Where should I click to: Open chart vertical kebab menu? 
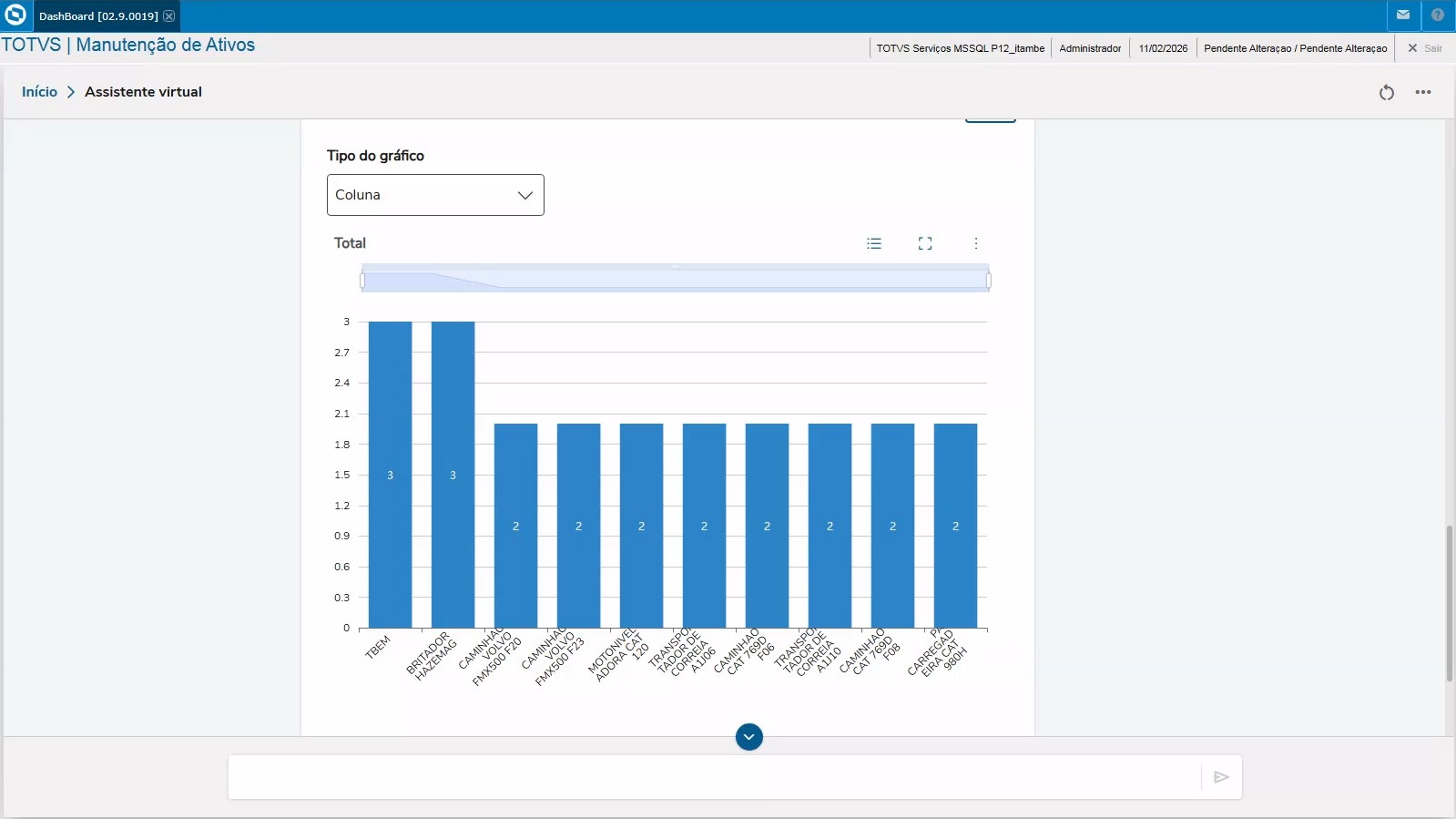[976, 243]
